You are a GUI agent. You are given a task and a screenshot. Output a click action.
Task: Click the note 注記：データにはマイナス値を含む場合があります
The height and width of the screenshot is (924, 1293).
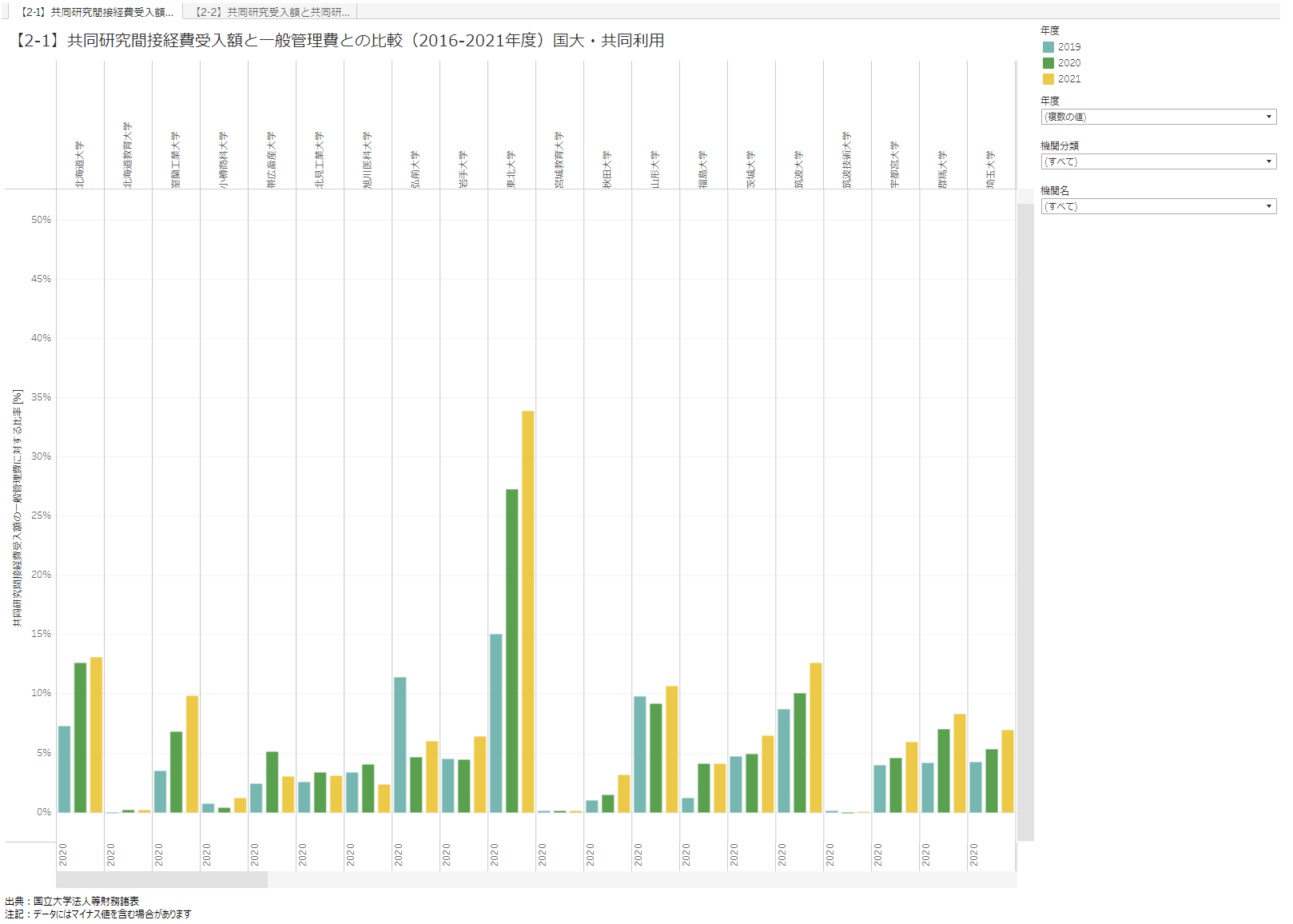click(98, 914)
